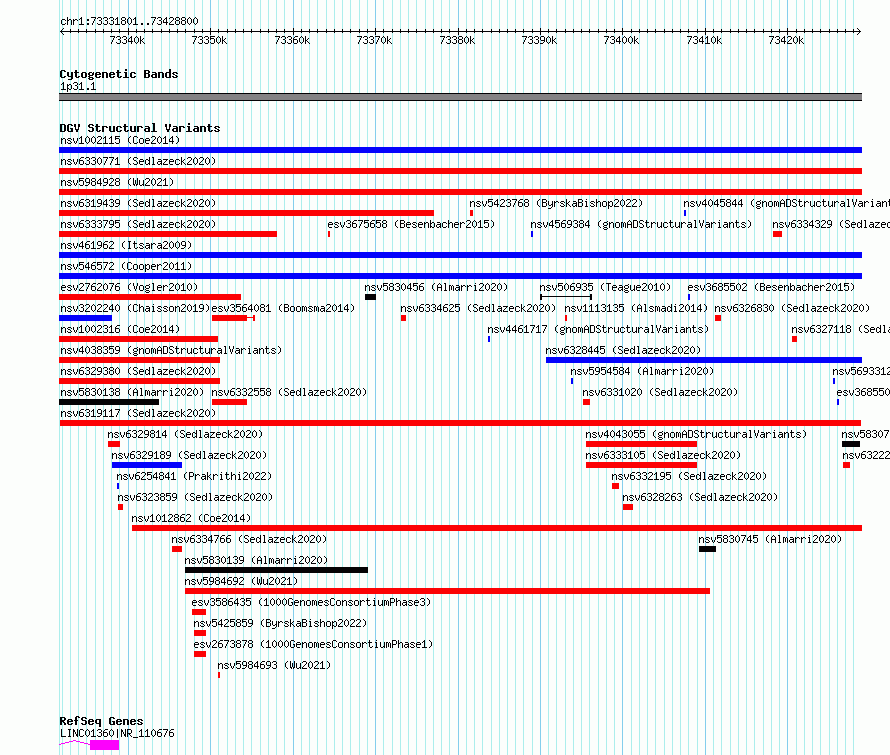The image size is (890, 755).
Task: Click esv3586435 (1000GenomesConsortiumPhase3) label
Action: pyautogui.click(x=311, y=602)
